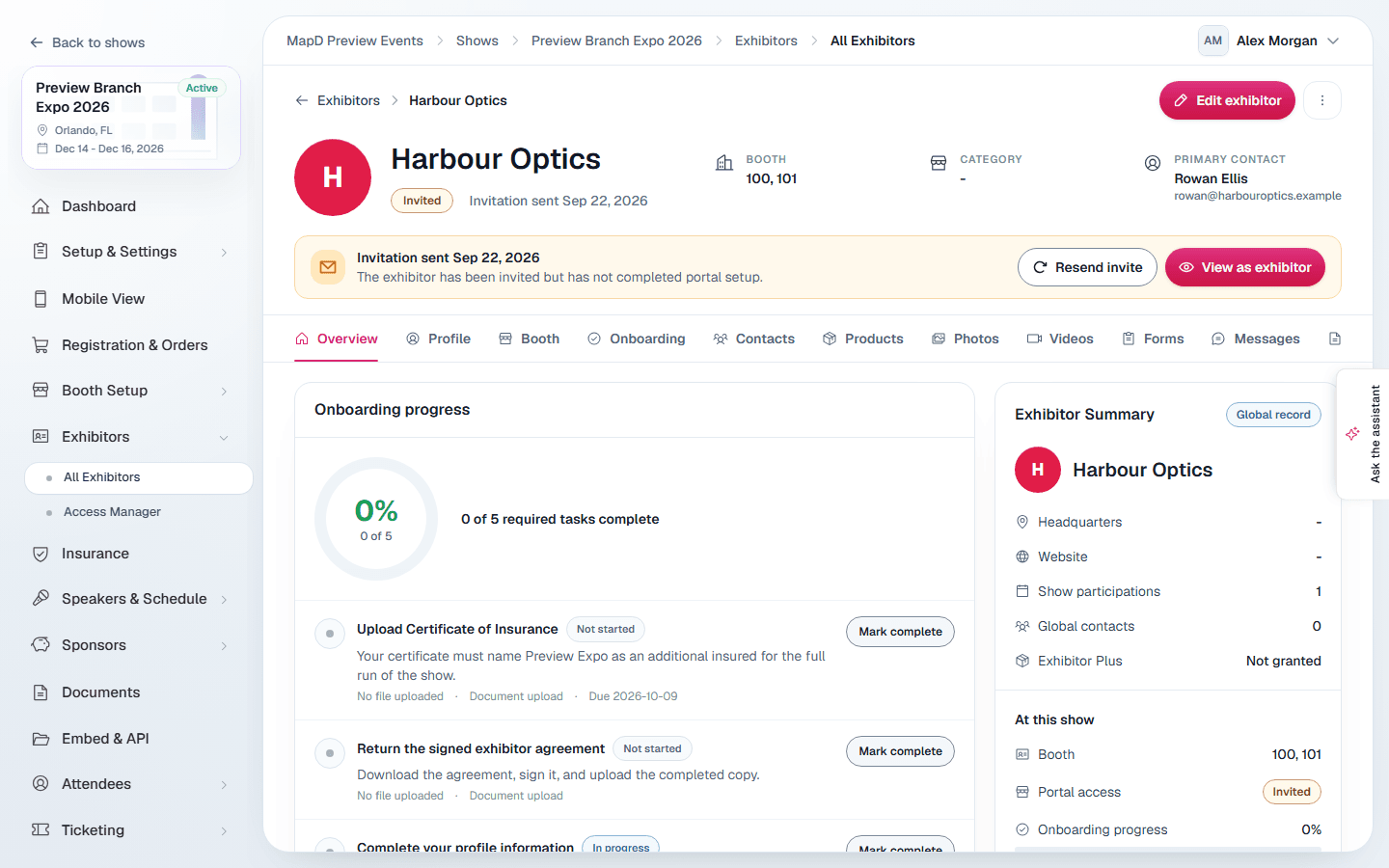Screen dimensions: 1389x868
Task: Click the booth building icon in header
Action: pos(724,163)
